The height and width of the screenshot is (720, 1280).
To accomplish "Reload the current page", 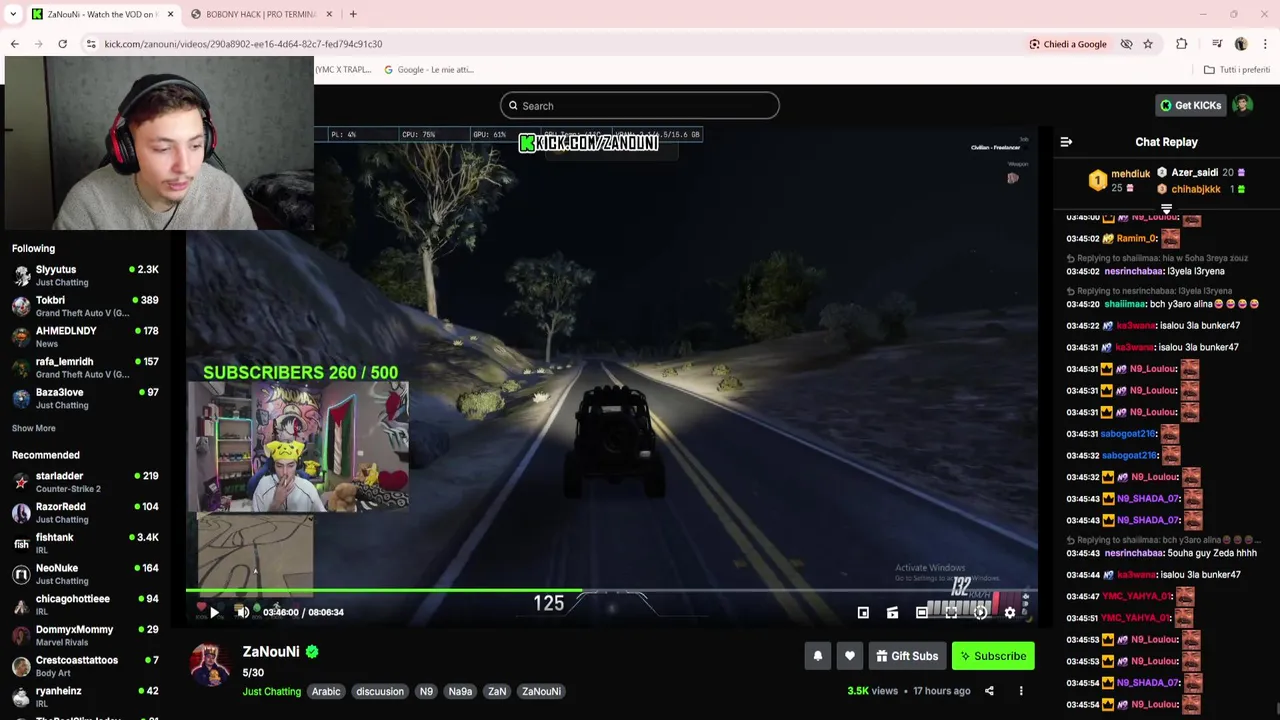I will (62, 44).
